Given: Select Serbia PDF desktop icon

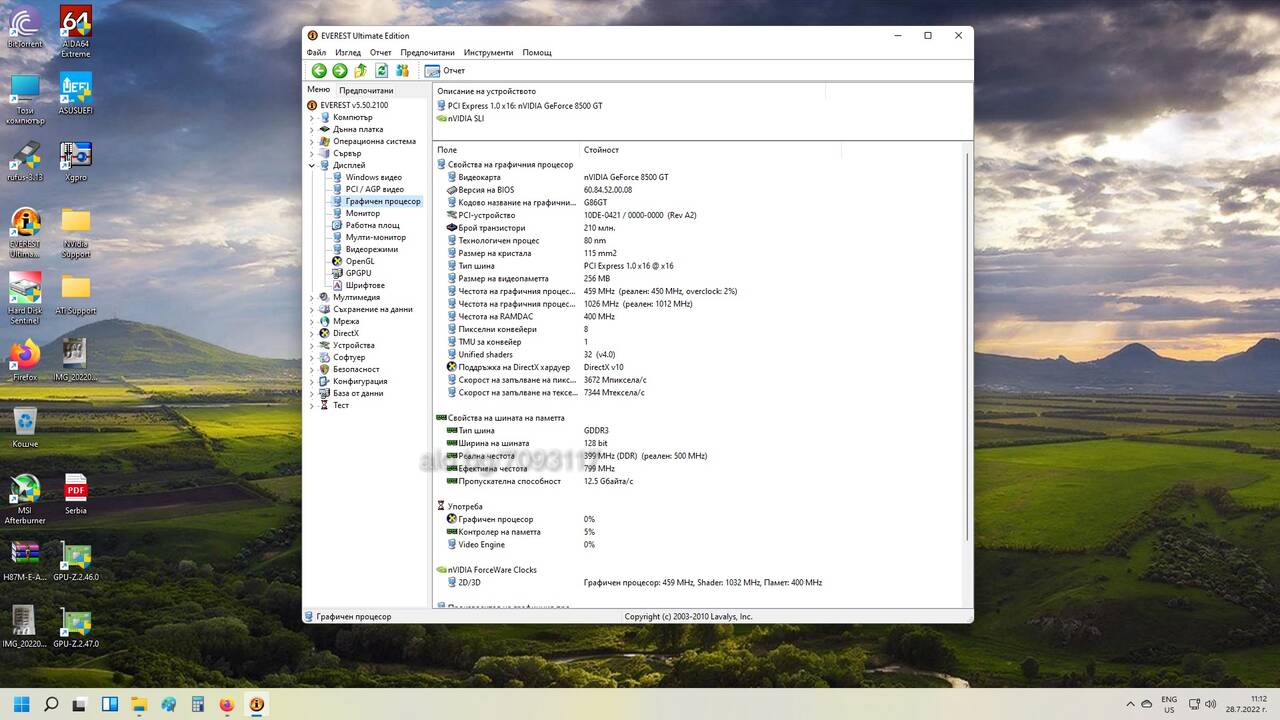Looking at the screenshot, I should pyautogui.click(x=76, y=494).
